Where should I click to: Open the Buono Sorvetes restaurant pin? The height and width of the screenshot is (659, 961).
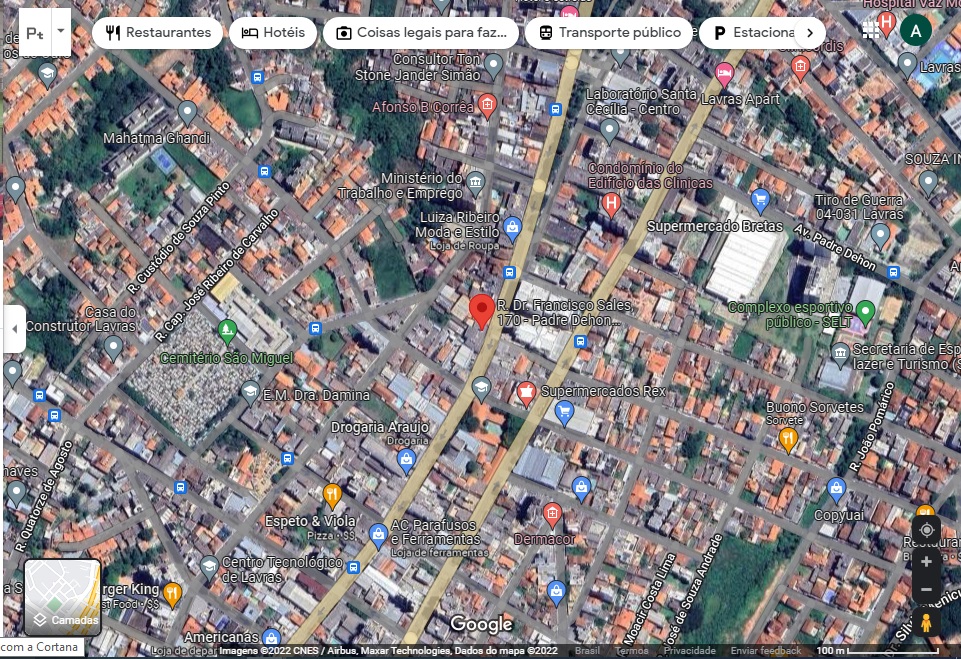point(788,440)
